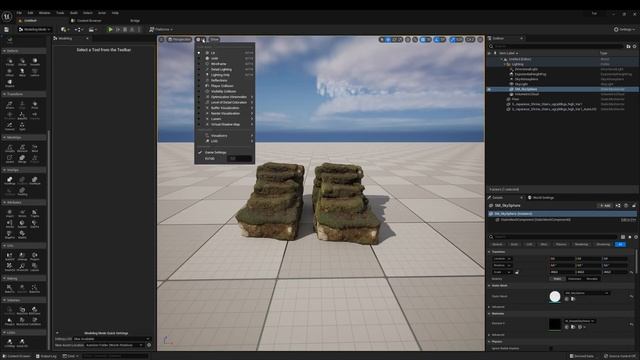This screenshot has height=360, width=640.
Task: Select DirectionalLight in Outliner
Action: [x=526, y=69]
